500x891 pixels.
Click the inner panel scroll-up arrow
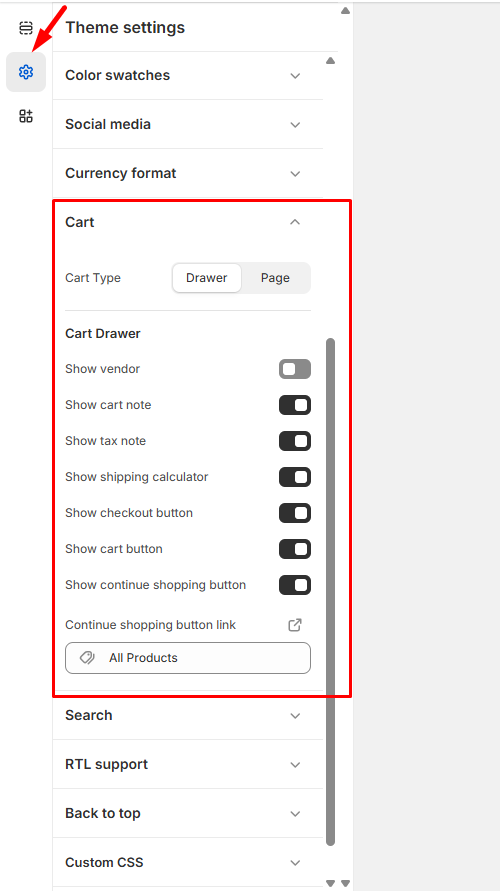tap(331, 61)
